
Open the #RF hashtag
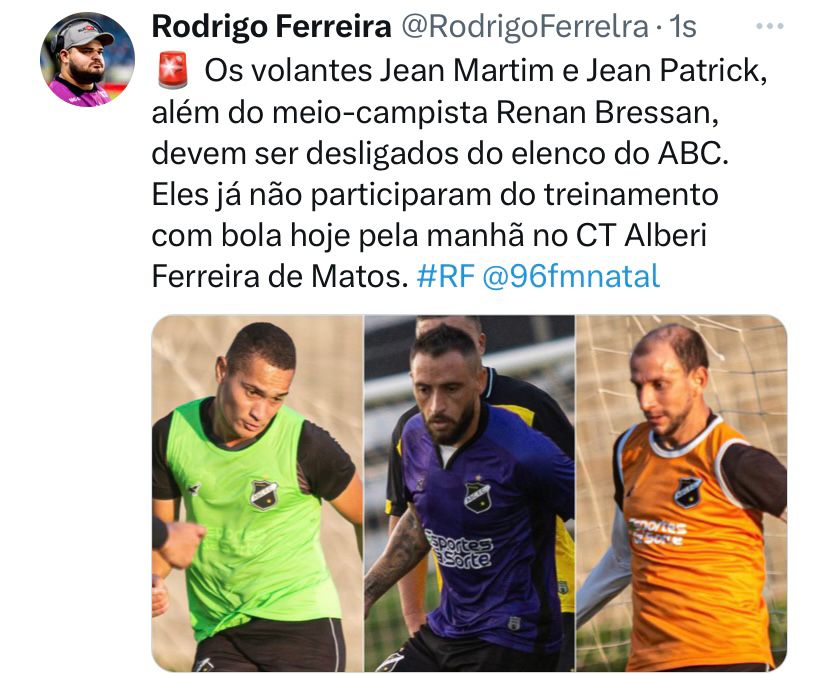coord(446,276)
